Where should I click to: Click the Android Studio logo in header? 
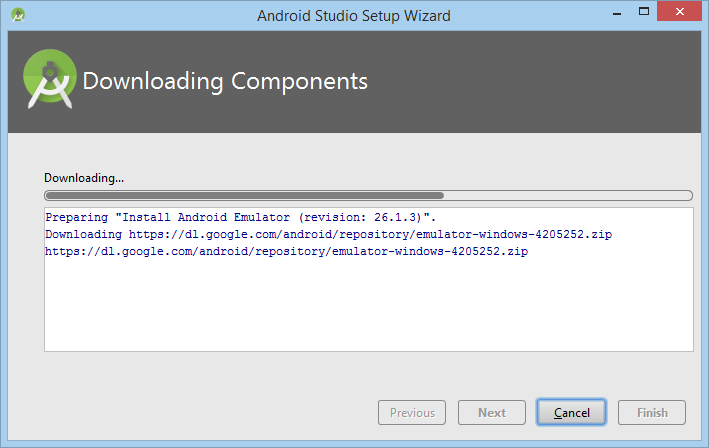coord(50,79)
